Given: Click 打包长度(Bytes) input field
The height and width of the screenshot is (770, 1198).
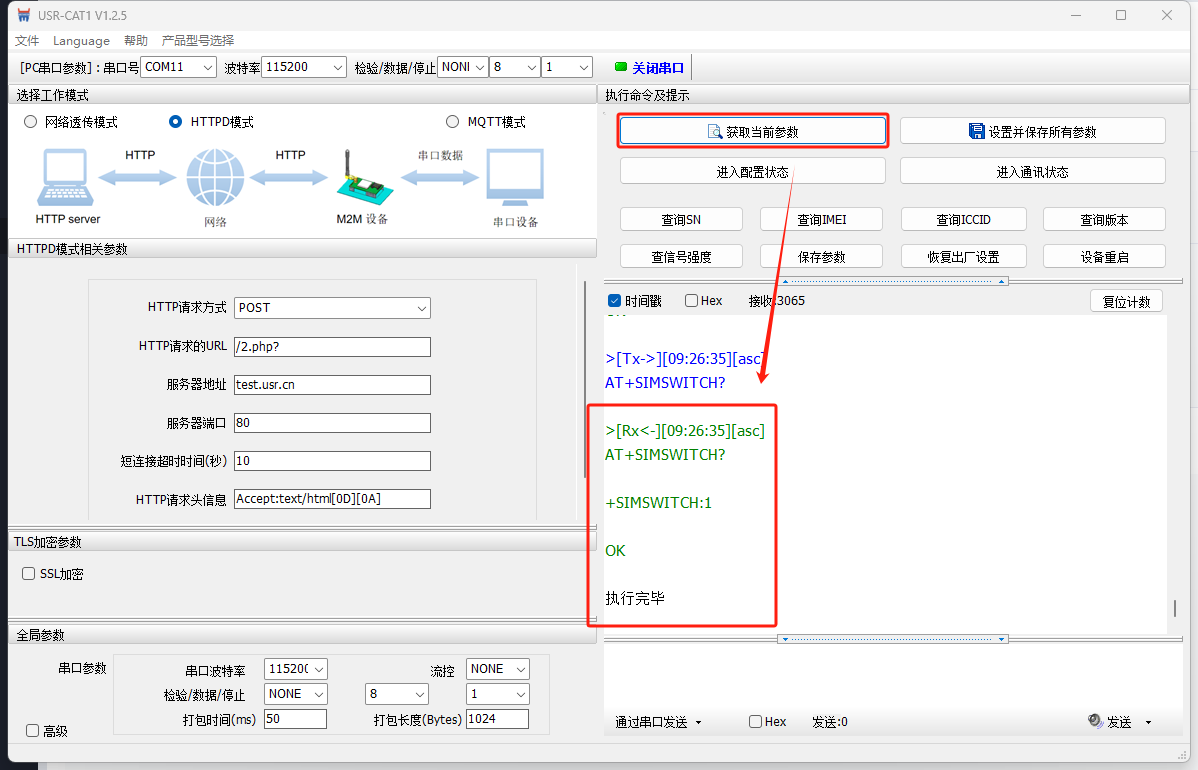Looking at the screenshot, I should [x=497, y=719].
